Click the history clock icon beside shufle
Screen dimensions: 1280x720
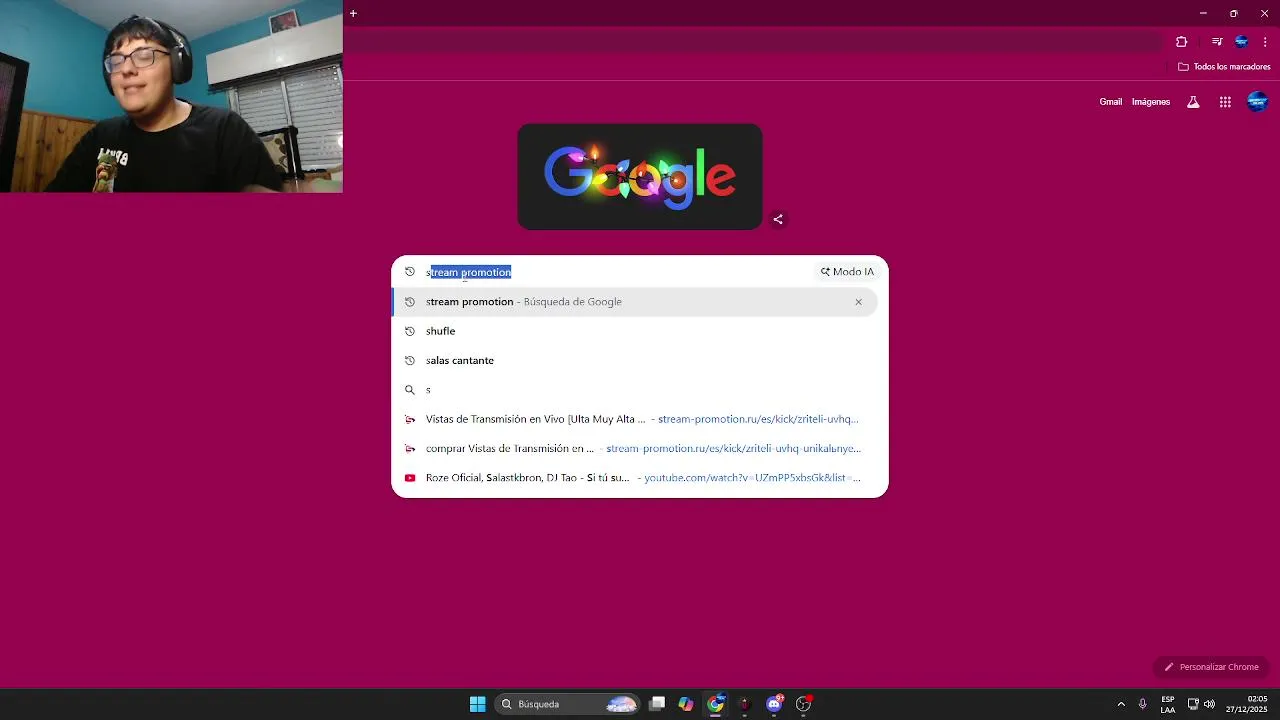410,331
